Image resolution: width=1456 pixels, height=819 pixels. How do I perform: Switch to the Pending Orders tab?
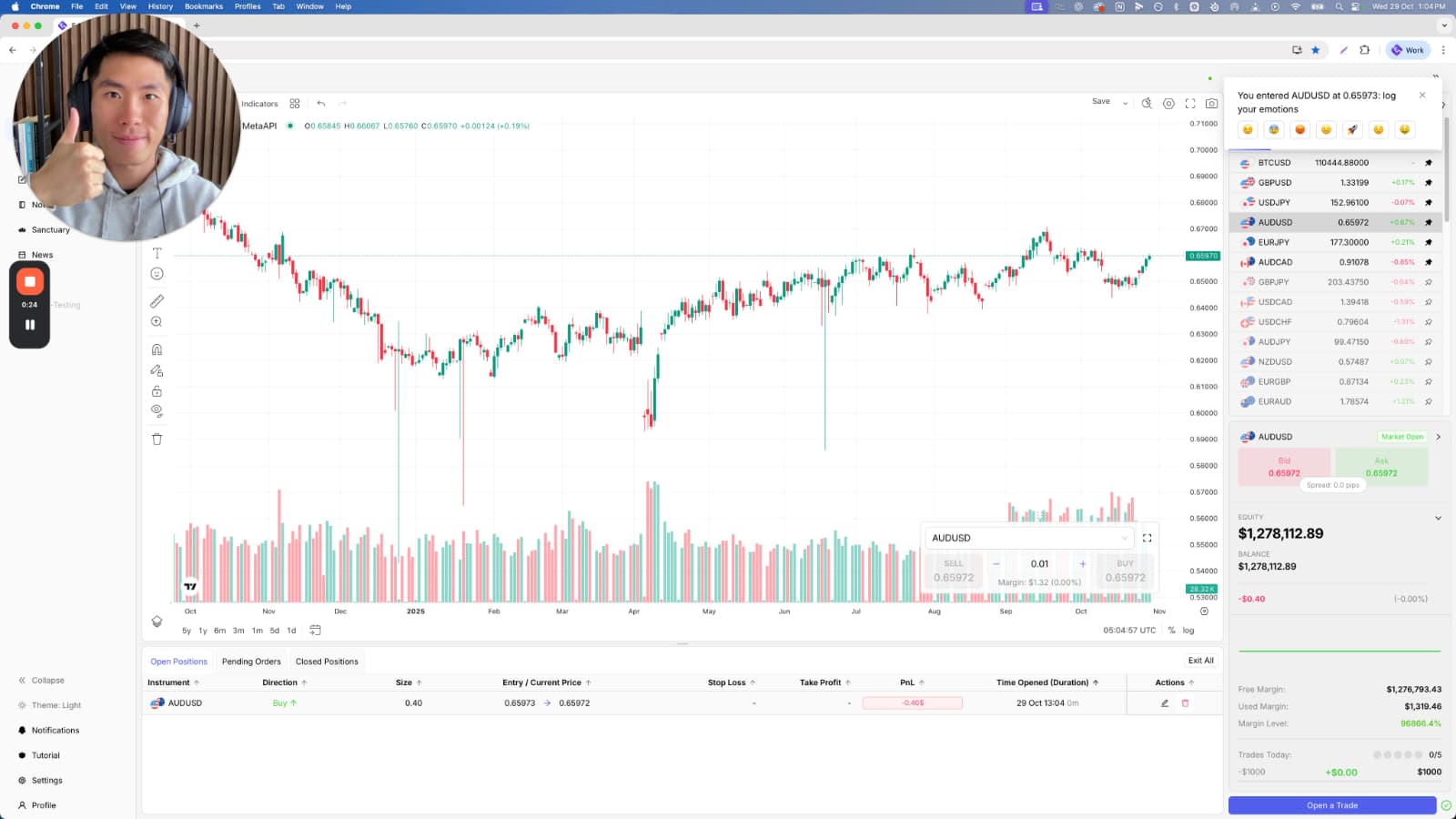click(251, 662)
